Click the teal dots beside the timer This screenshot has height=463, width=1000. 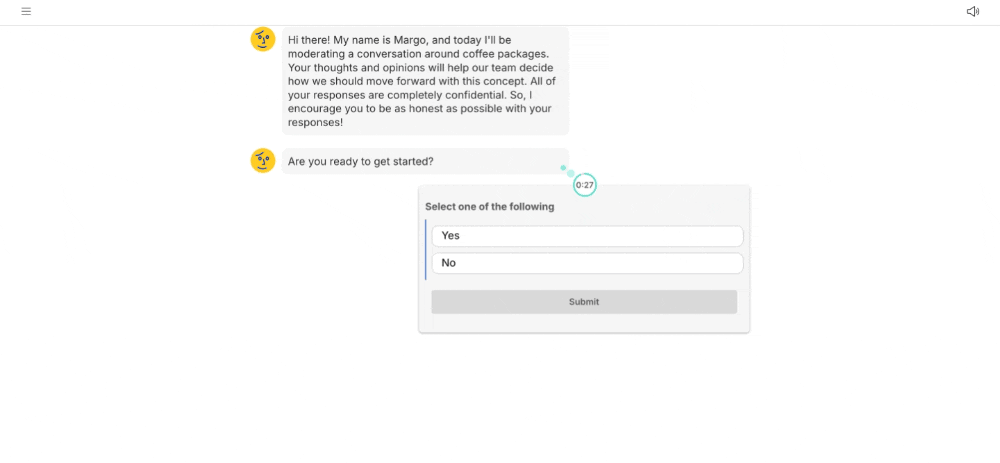567,170
